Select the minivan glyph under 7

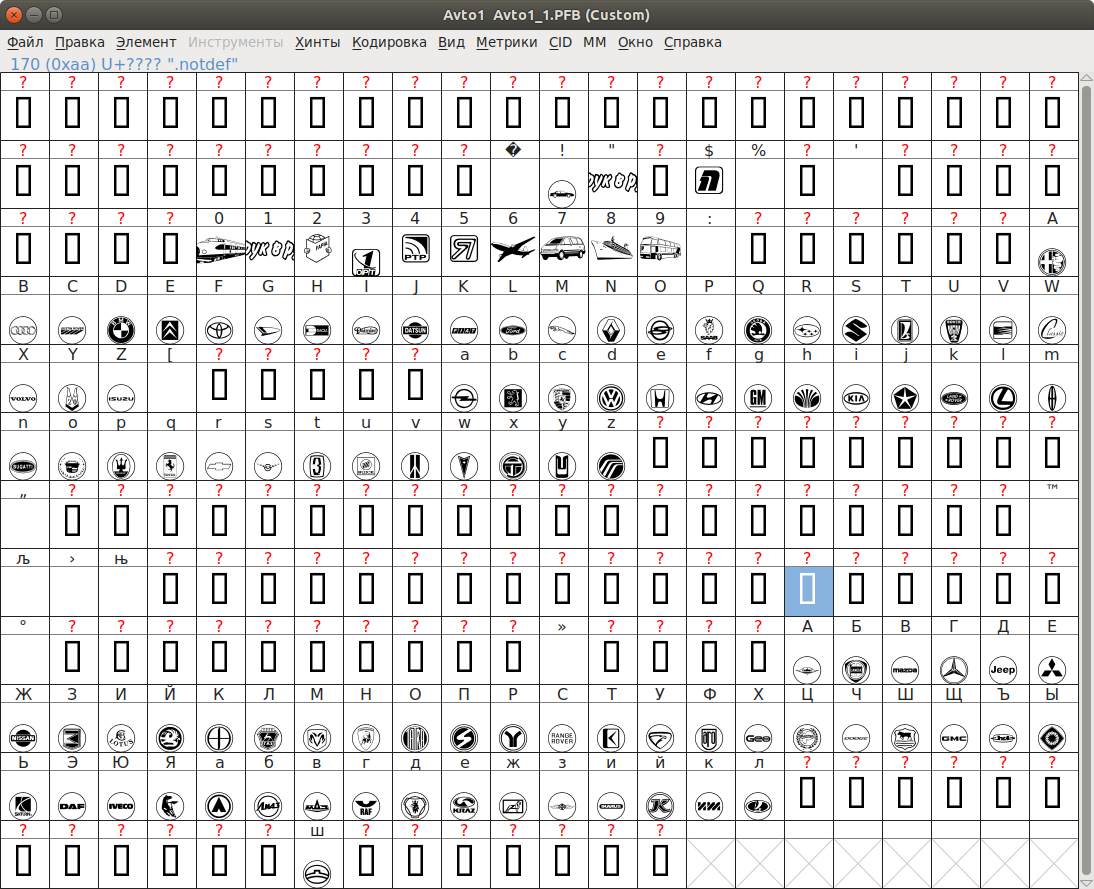(x=562, y=248)
